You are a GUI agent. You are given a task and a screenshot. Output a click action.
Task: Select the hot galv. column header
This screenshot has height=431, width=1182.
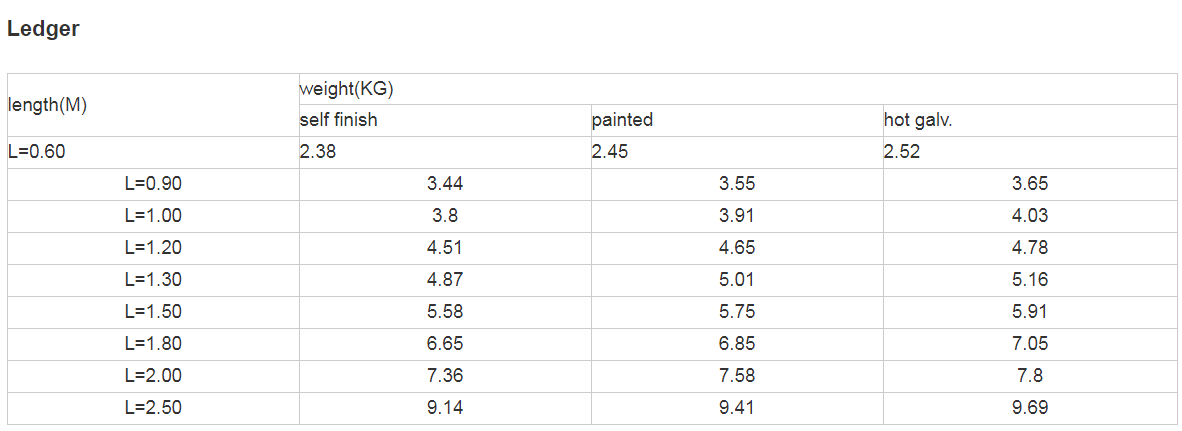point(1030,121)
